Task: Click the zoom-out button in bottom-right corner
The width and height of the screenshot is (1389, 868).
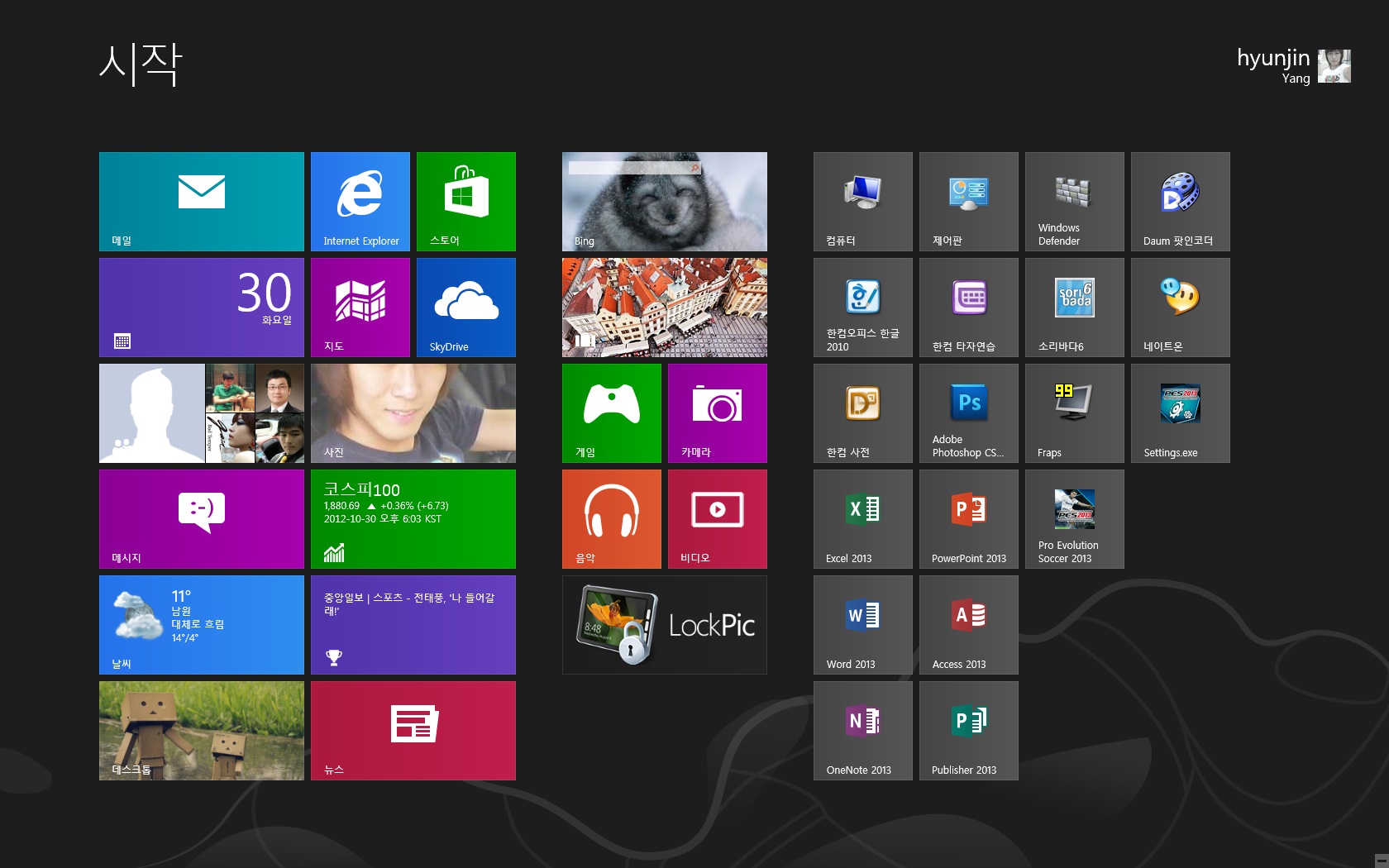Action: coord(1382,861)
